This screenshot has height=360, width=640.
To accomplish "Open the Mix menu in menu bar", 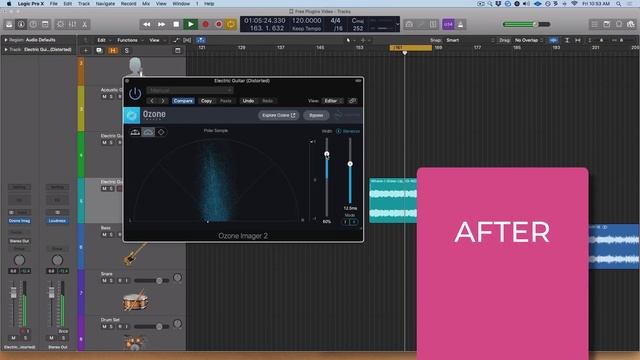I will (x=146, y=4).
